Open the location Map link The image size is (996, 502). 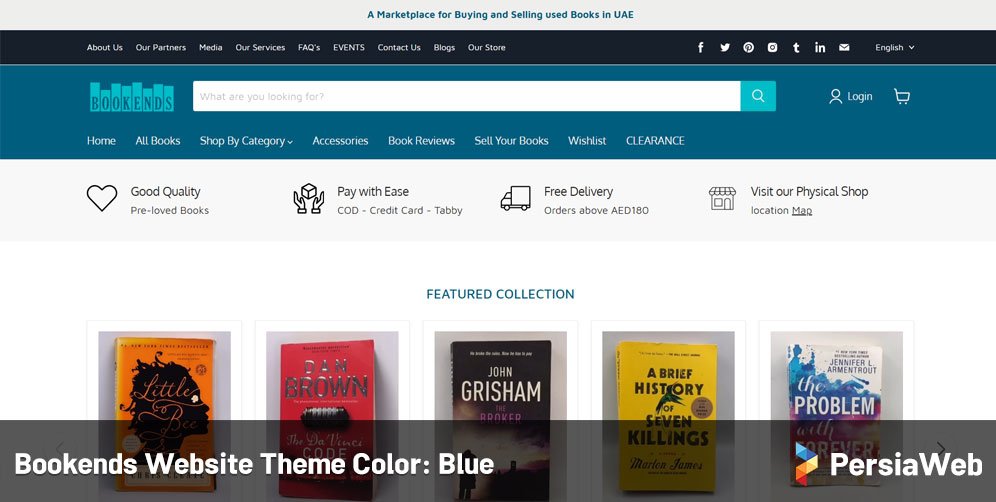[x=802, y=210]
